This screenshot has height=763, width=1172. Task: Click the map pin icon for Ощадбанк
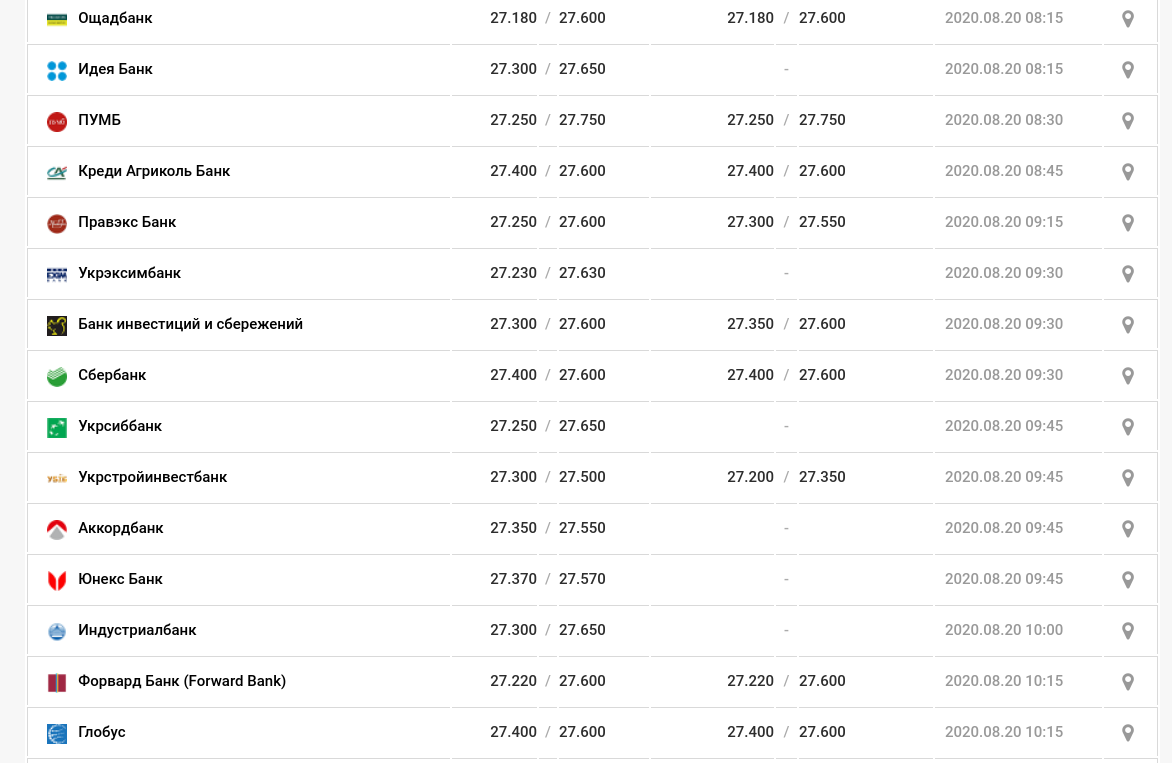pos(1128,19)
